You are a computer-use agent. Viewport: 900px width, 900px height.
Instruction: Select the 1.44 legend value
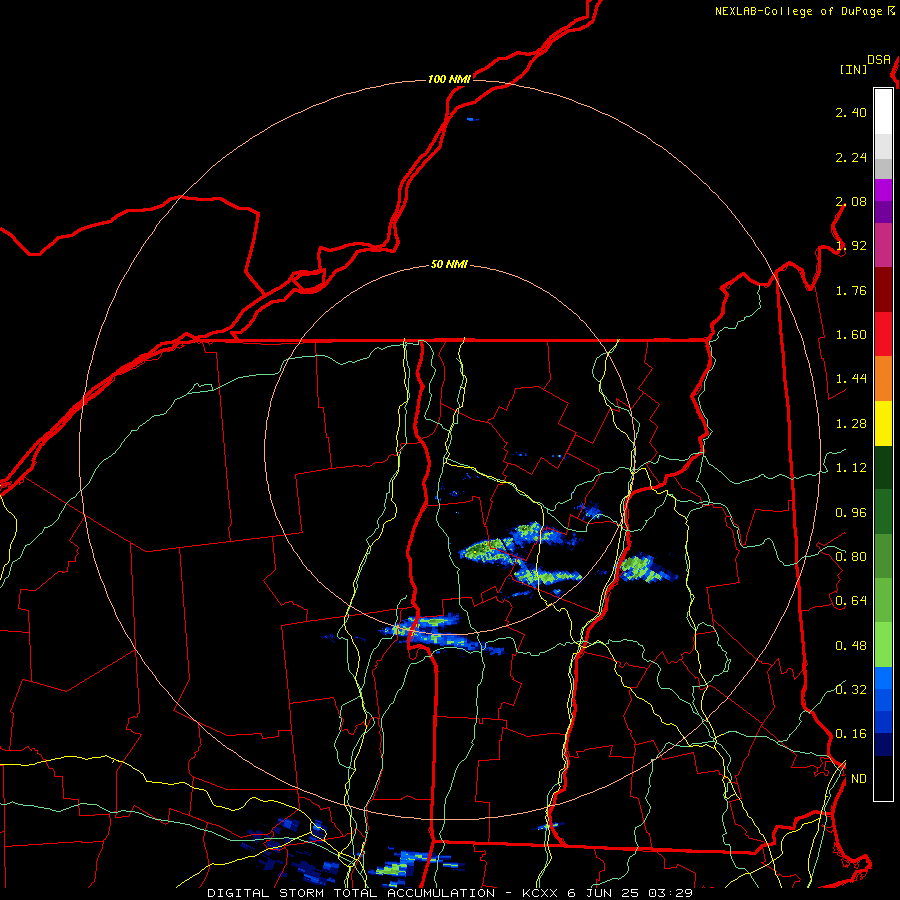pos(851,378)
